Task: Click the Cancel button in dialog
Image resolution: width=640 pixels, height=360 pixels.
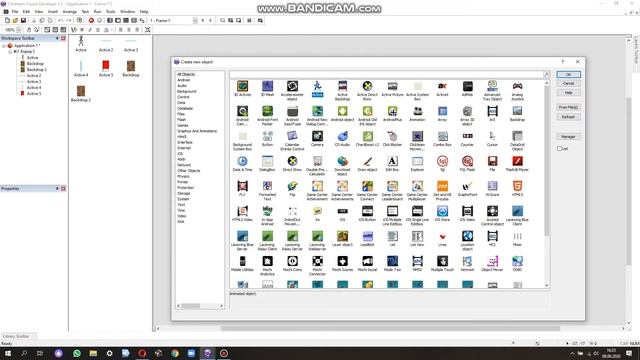Action: pyautogui.click(x=568, y=83)
